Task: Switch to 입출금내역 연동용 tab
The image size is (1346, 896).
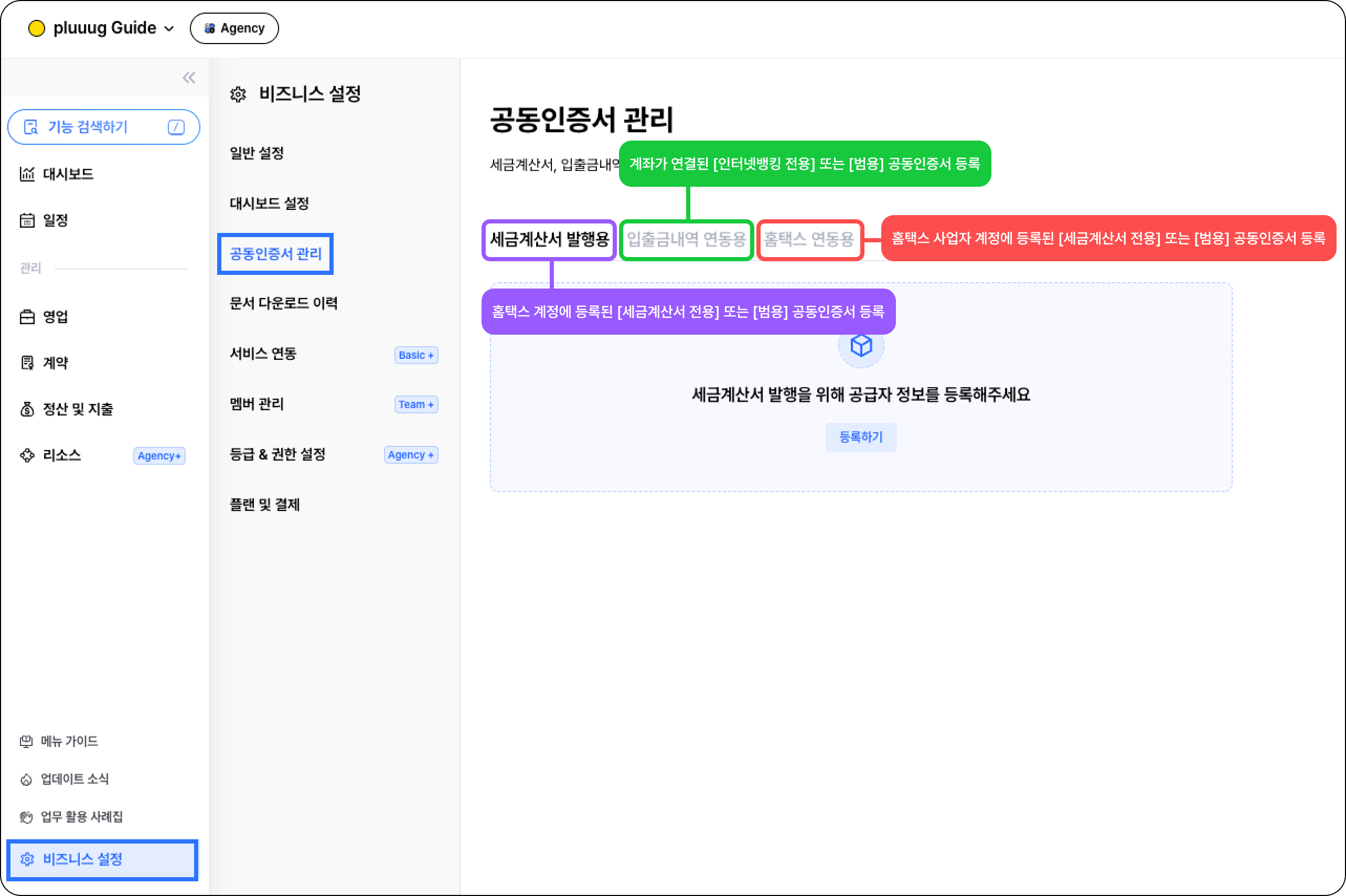Action: pos(686,239)
